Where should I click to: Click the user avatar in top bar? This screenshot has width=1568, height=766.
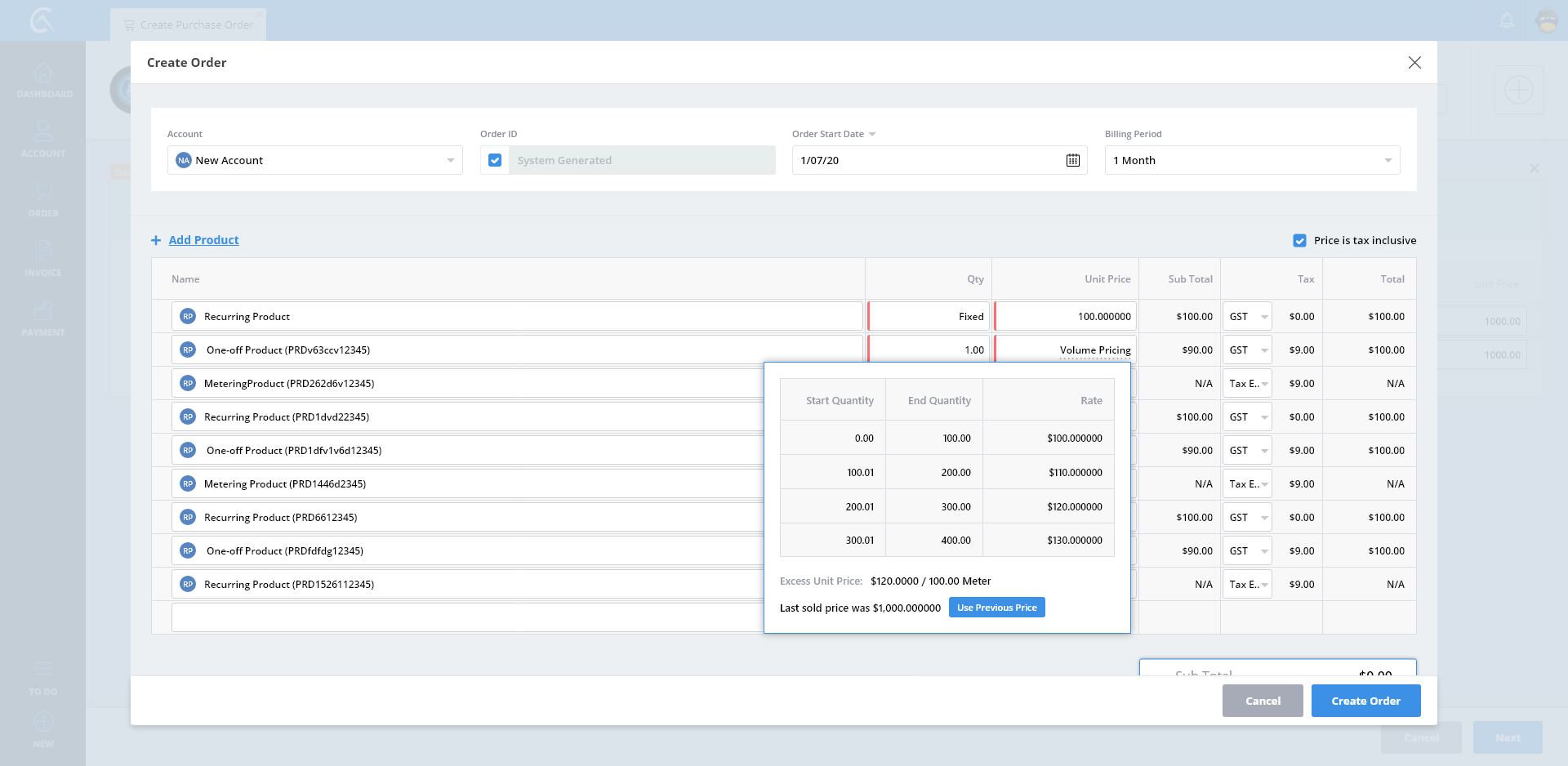point(1547,20)
